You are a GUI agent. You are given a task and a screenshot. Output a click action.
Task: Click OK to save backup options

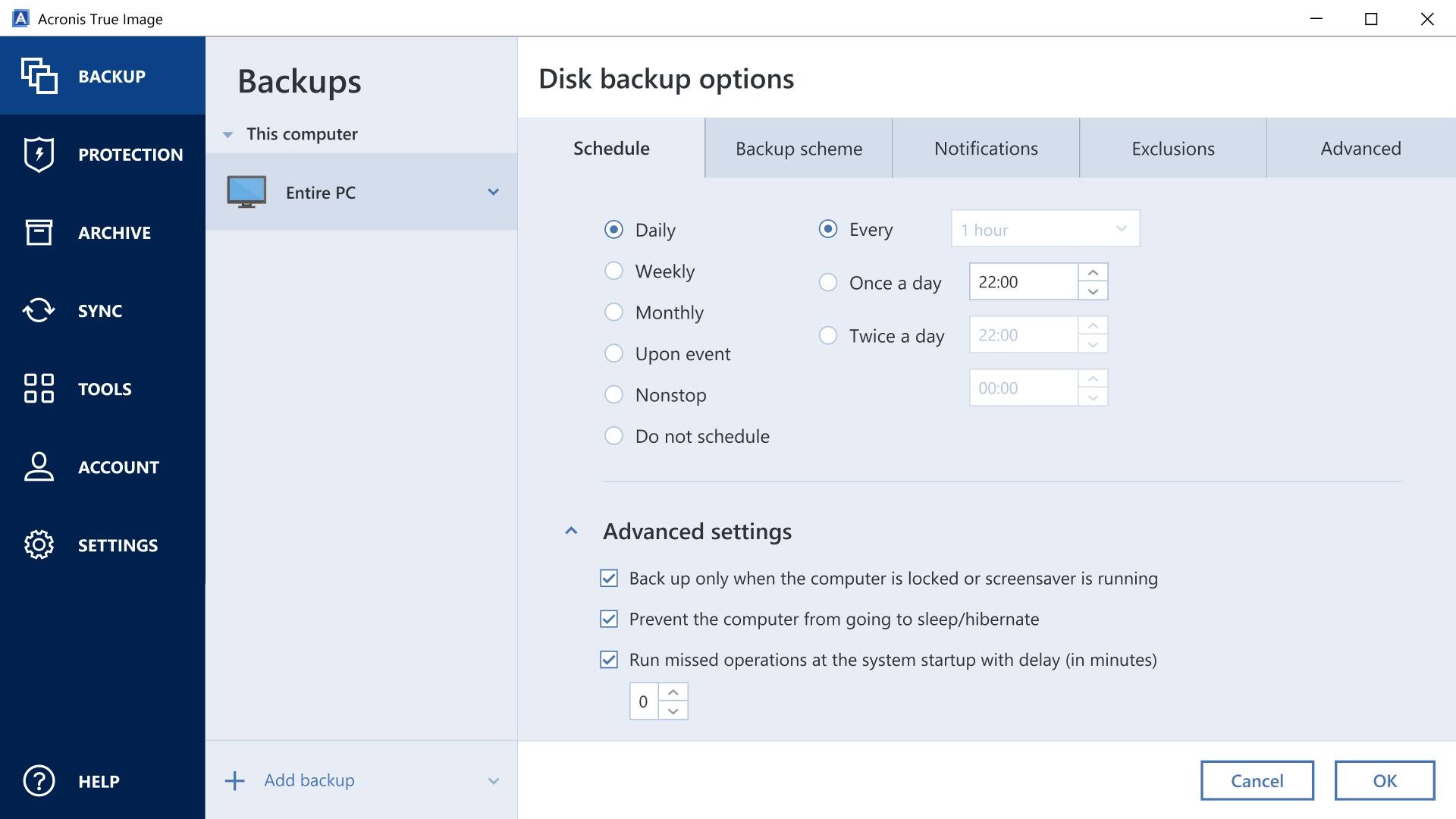pyautogui.click(x=1385, y=780)
